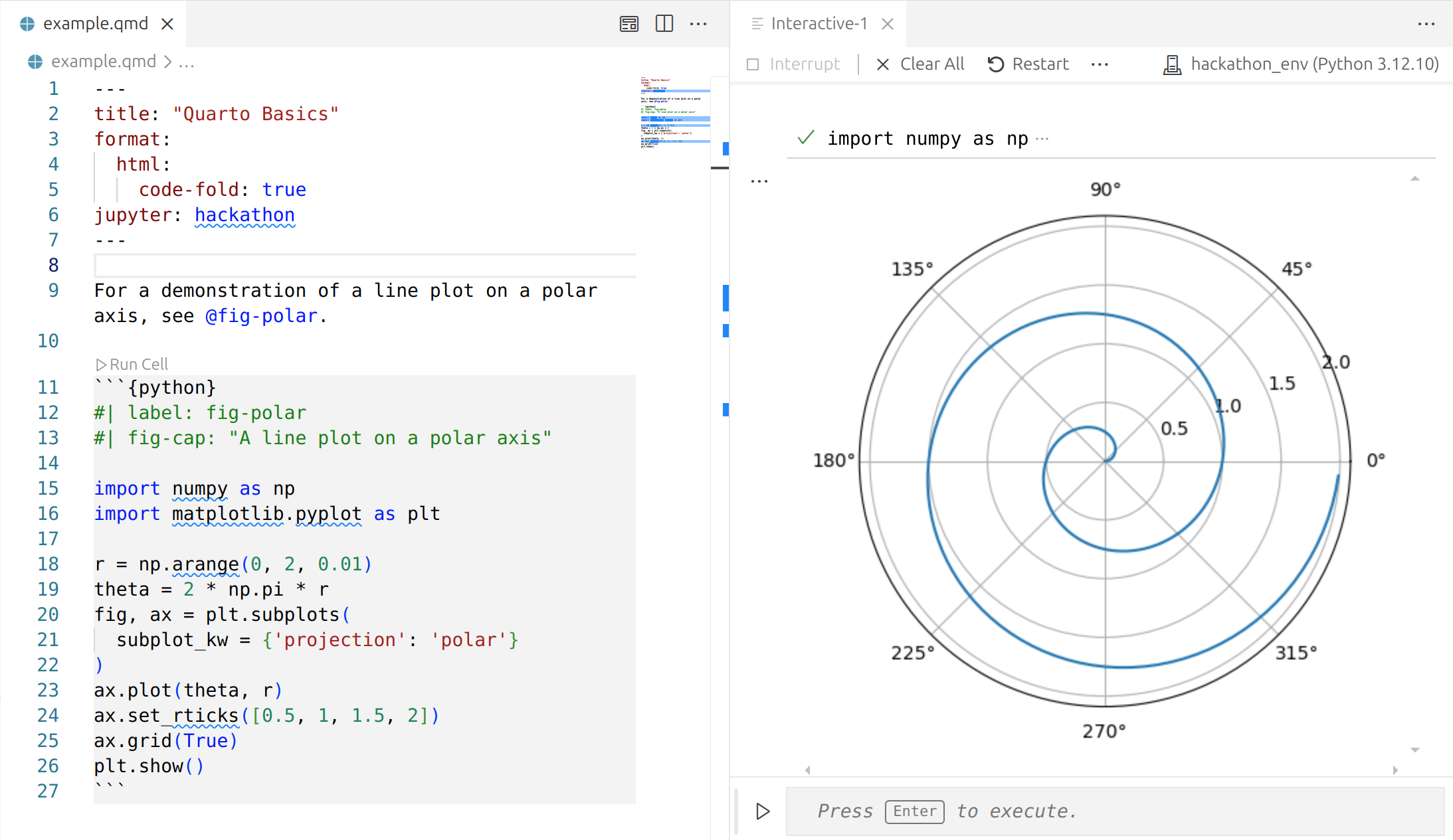The image size is (1453, 840).
Task: Close the Interactive-1 tab
Action: [x=888, y=24]
